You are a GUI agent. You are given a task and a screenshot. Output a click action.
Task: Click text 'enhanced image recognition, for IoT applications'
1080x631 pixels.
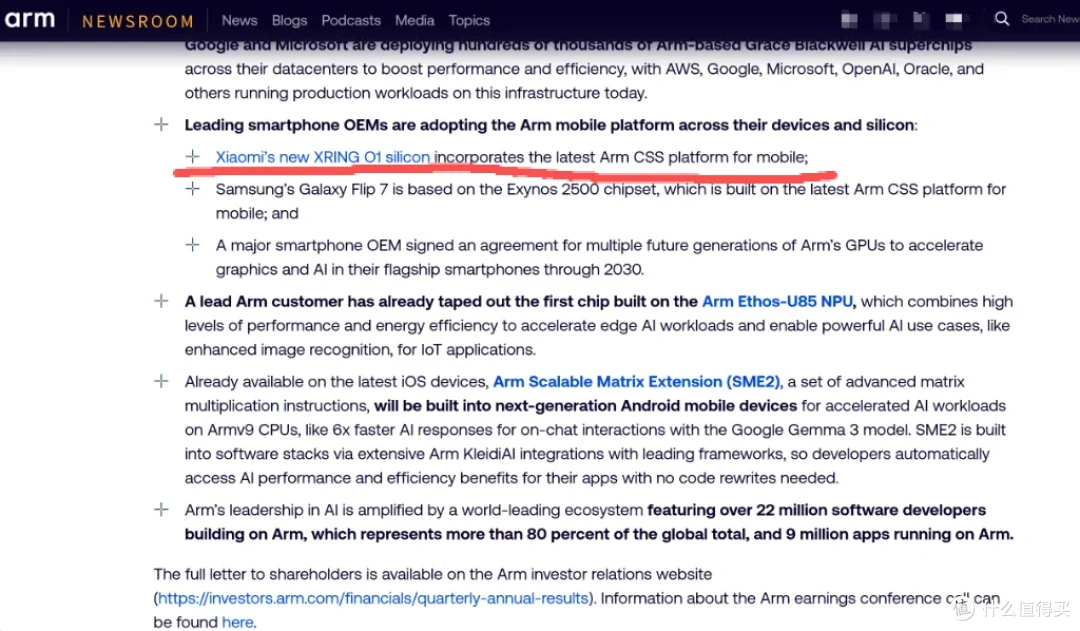tap(360, 350)
